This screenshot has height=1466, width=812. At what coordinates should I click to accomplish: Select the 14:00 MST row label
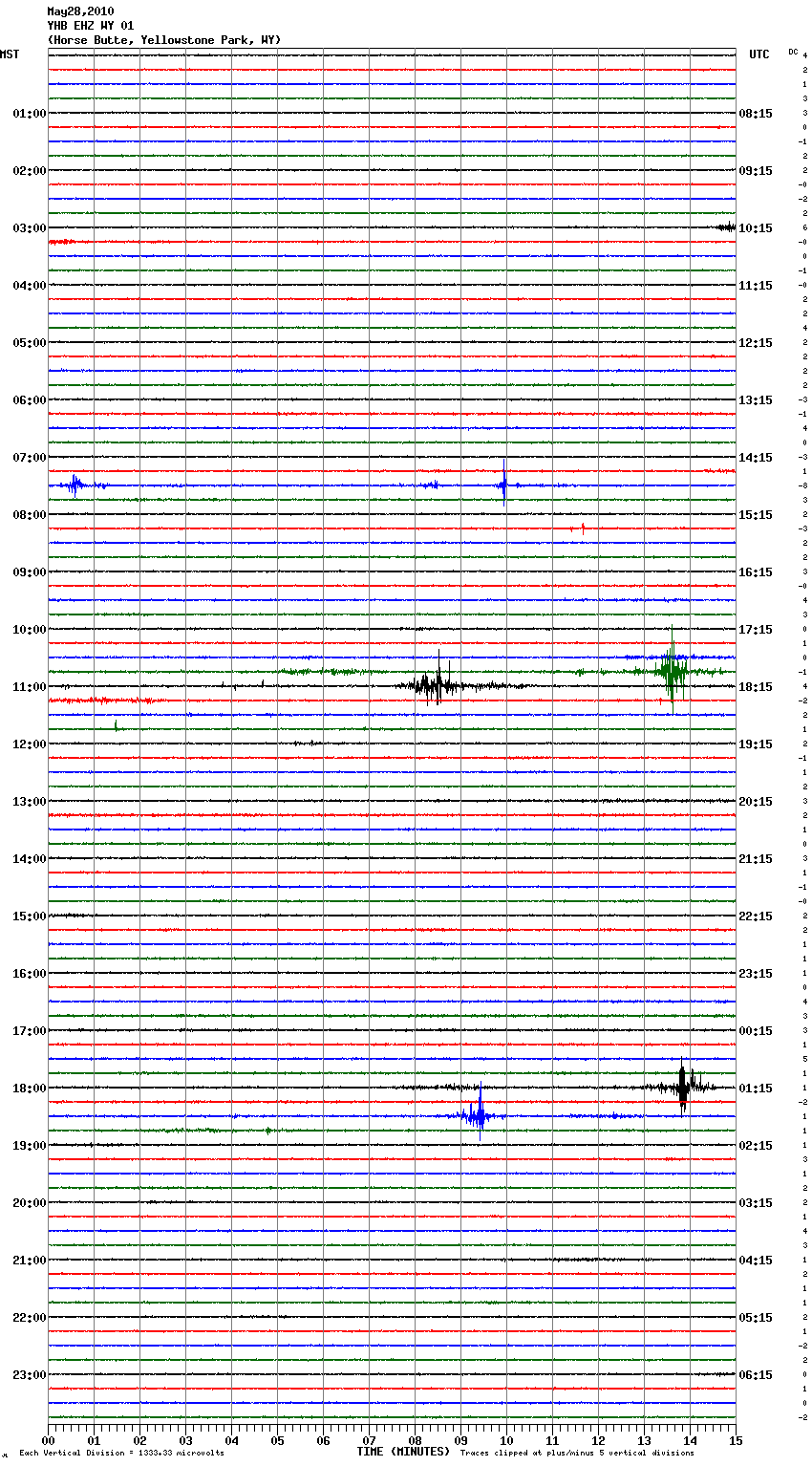pyautogui.click(x=29, y=859)
